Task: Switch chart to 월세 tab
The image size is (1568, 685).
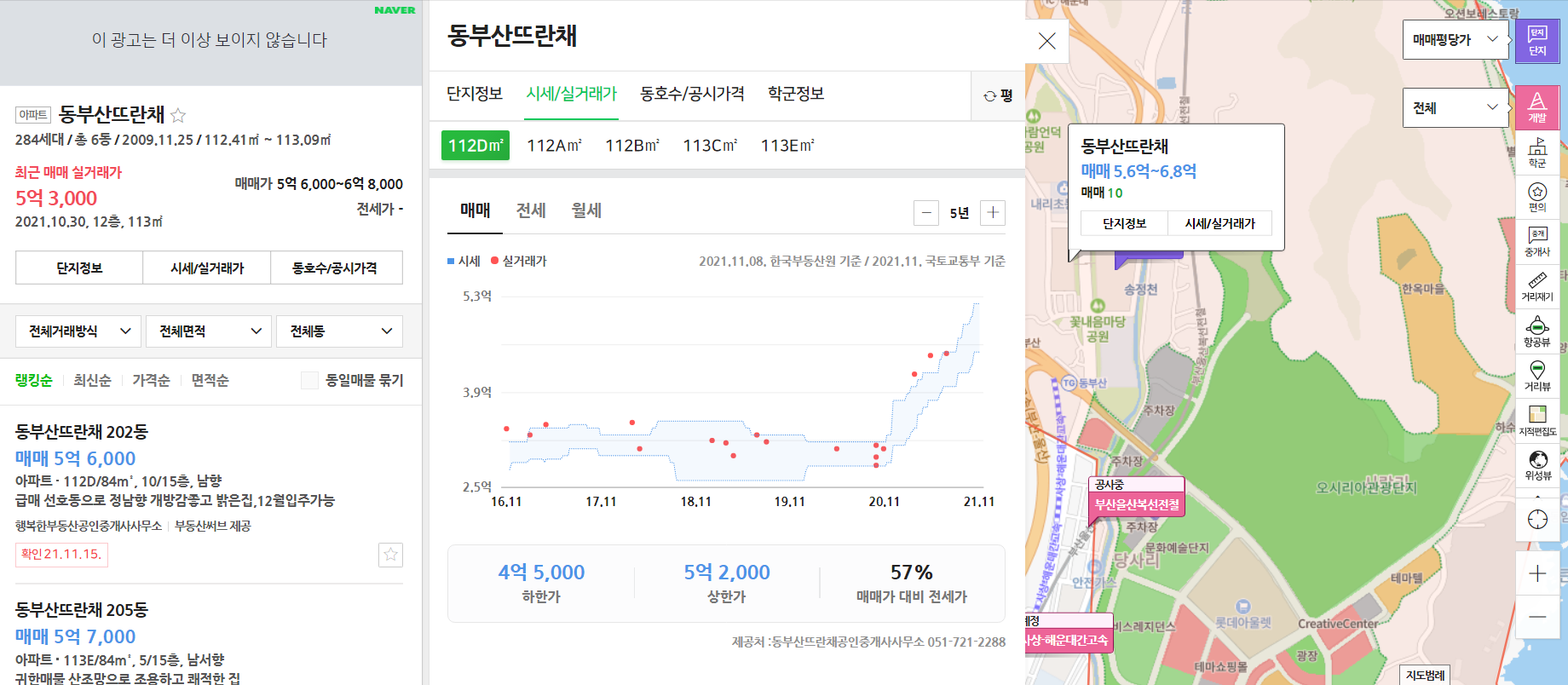Action: click(x=586, y=210)
